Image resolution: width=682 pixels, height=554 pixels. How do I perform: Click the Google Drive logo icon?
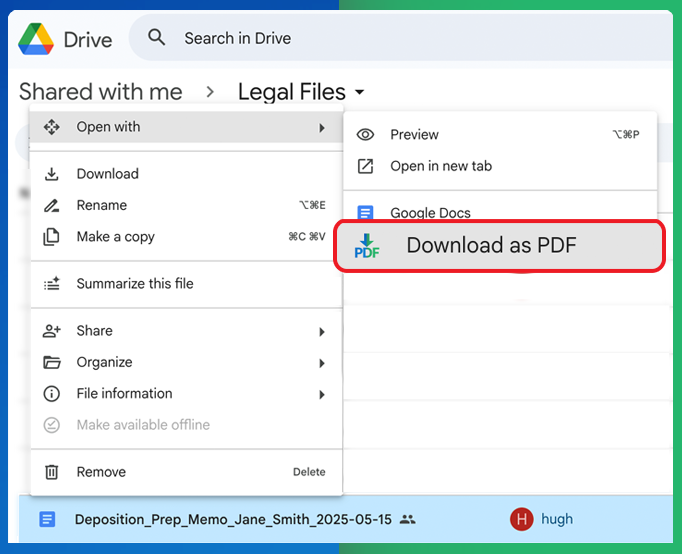pyautogui.click(x=36, y=39)
